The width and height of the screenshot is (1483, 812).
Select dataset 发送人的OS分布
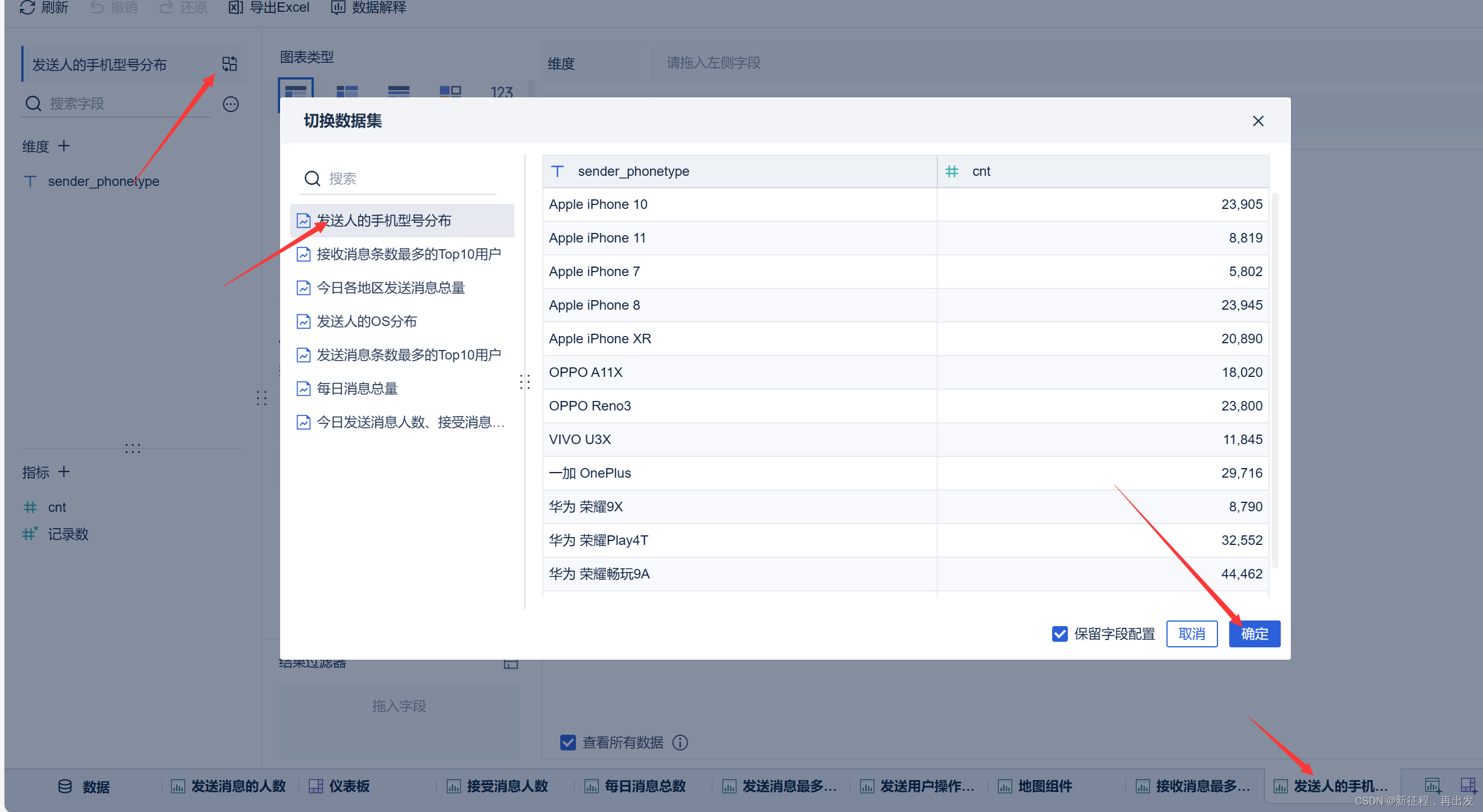[x=402, y=321]
